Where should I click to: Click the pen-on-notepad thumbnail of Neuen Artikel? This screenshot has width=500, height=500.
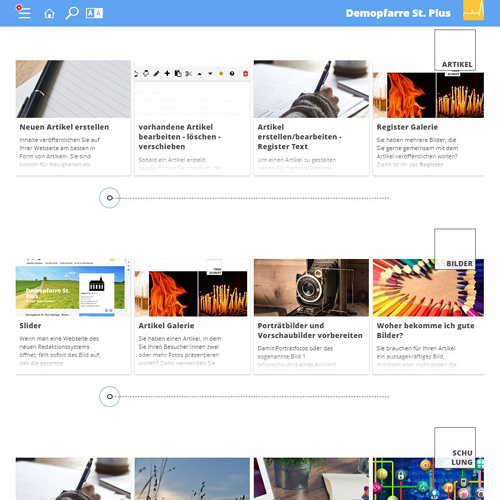coord(73,89)
